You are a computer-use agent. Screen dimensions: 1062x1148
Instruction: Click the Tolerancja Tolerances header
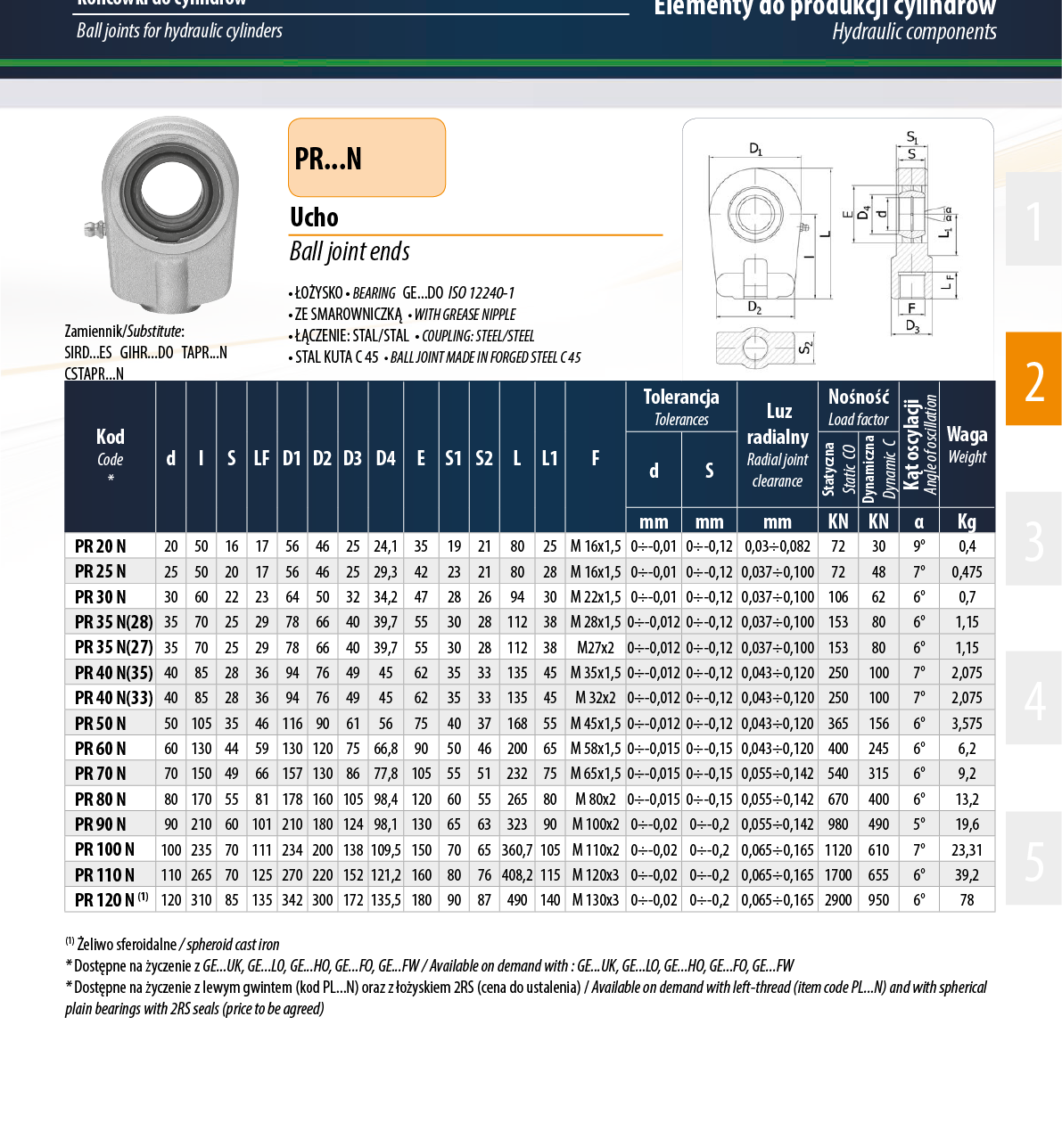[681, 406]
